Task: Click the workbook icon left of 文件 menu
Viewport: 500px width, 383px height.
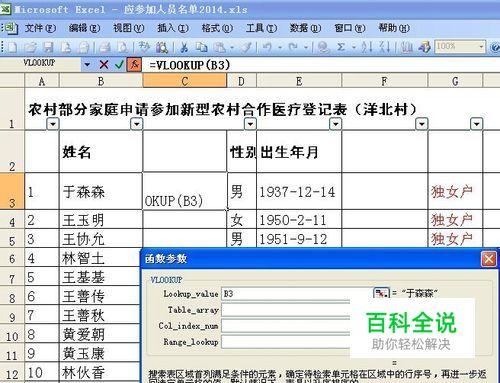Action: coord(11,28)
